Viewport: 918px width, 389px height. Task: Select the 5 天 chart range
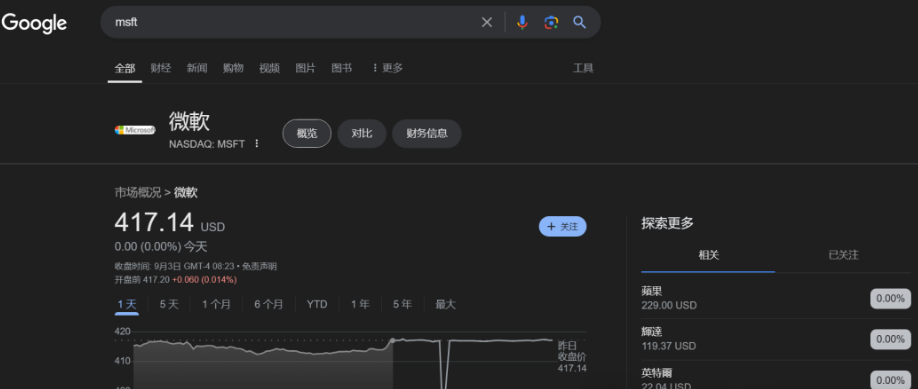169,305
